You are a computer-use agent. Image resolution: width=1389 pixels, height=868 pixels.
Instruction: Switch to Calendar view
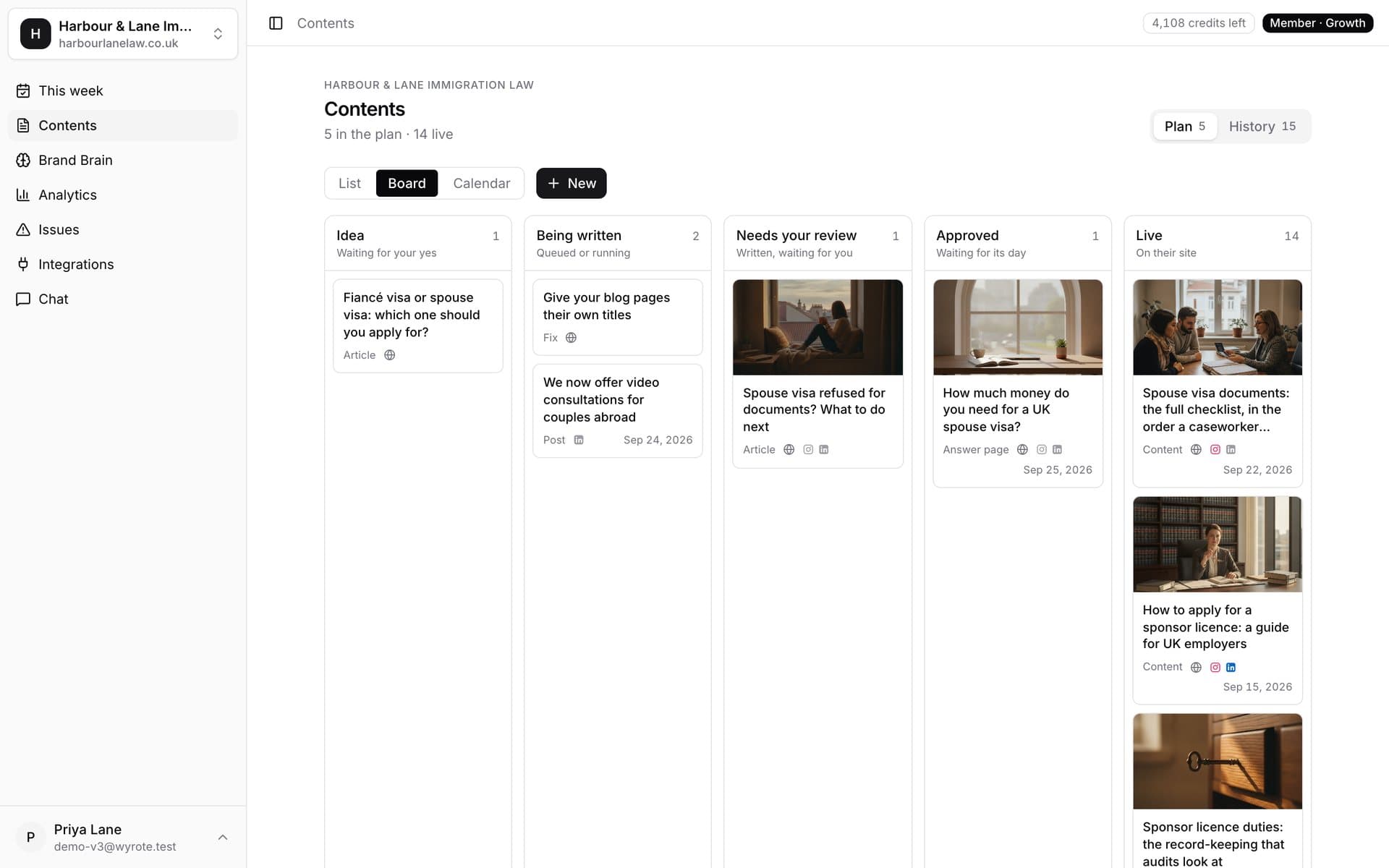(482, 184)
